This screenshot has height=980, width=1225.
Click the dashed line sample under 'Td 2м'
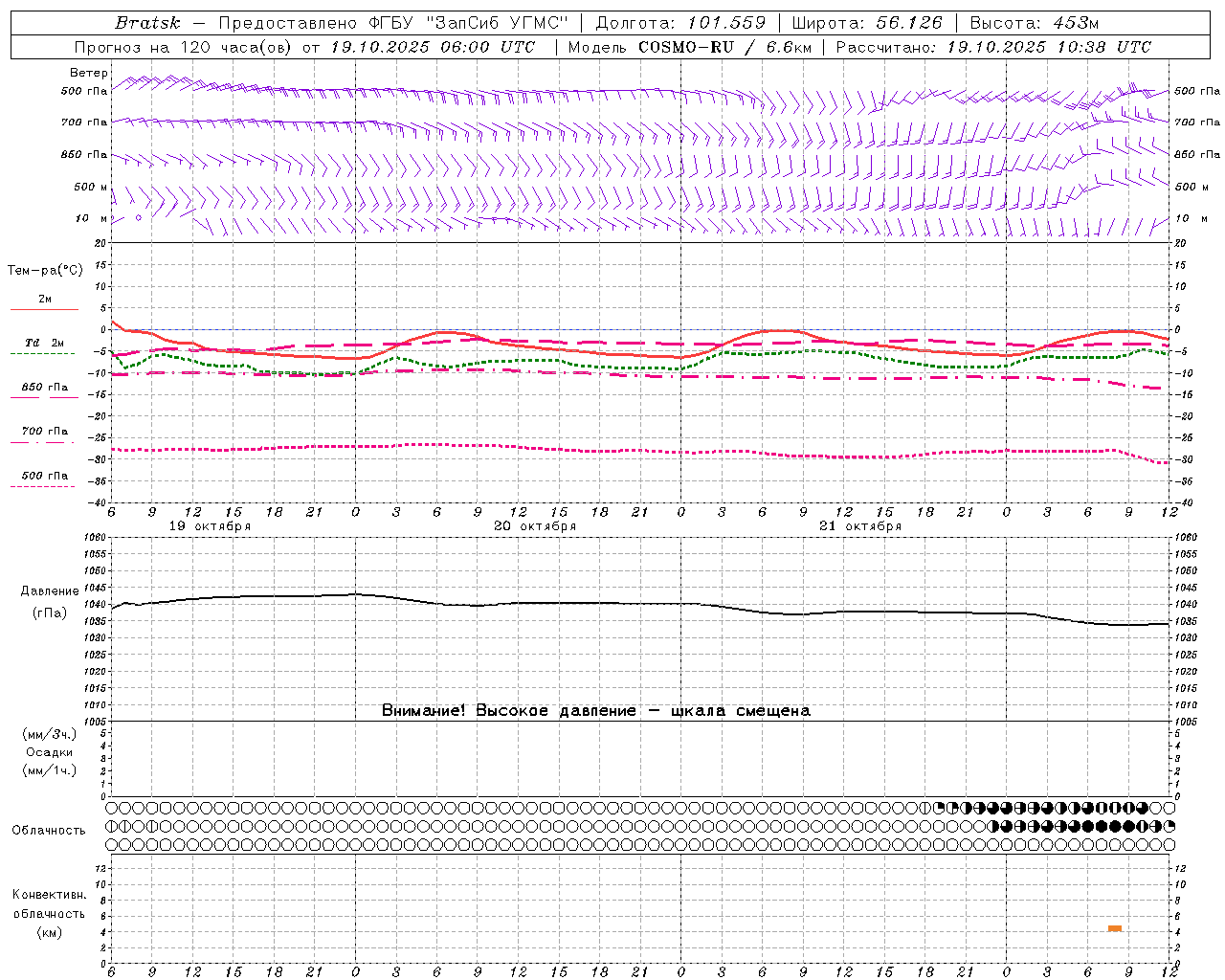43,353
